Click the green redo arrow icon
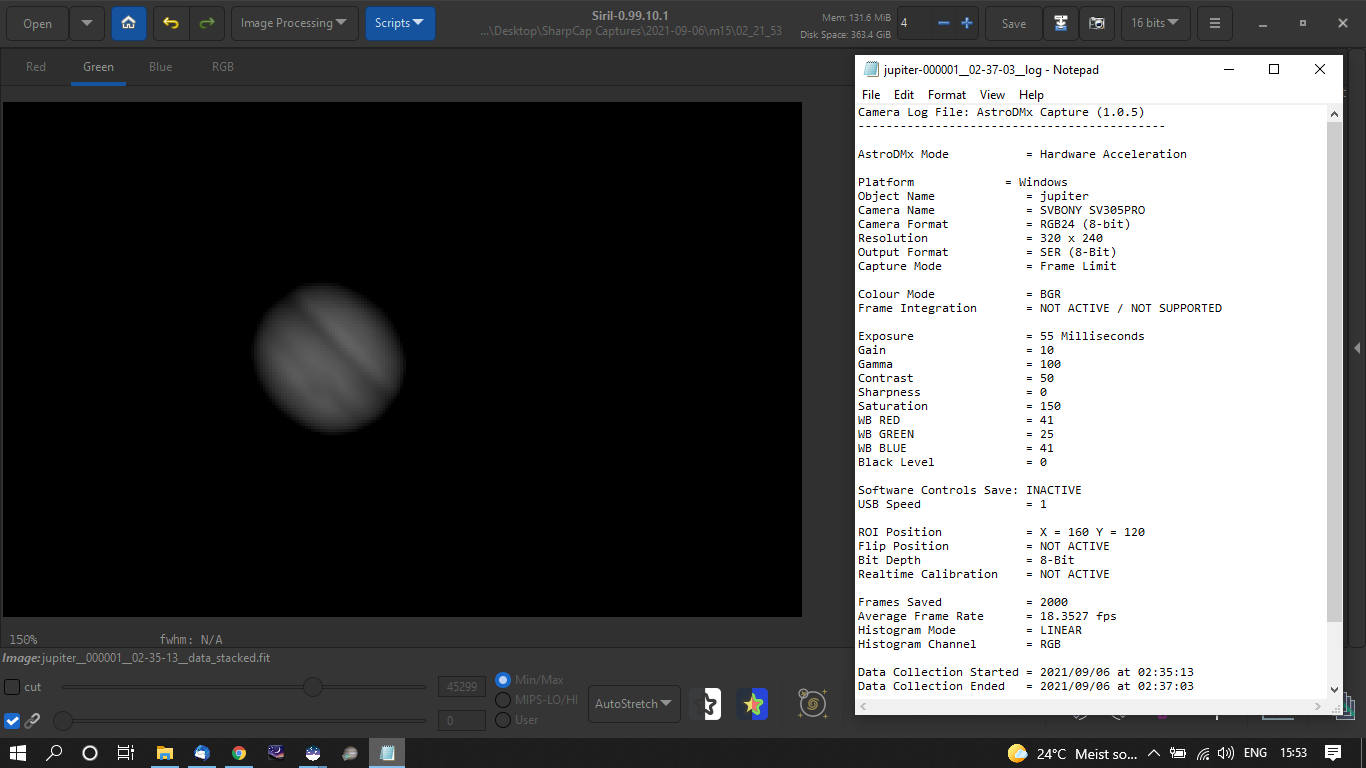Viewport: 1366px width, 768px height. point(206,23)
